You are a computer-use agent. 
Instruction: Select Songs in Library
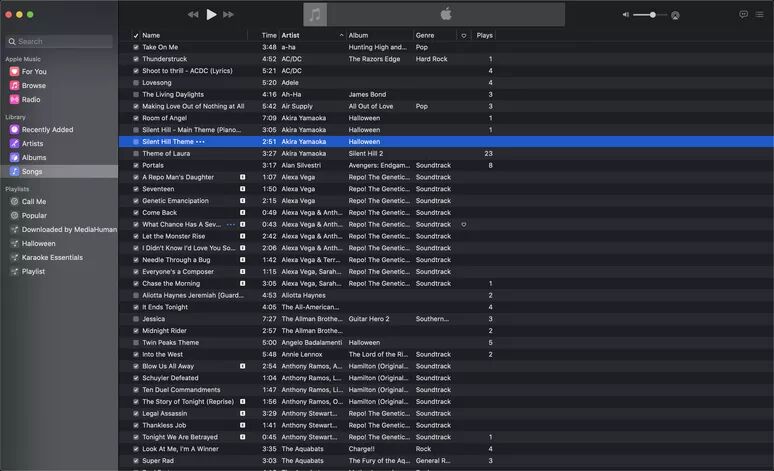59,171
